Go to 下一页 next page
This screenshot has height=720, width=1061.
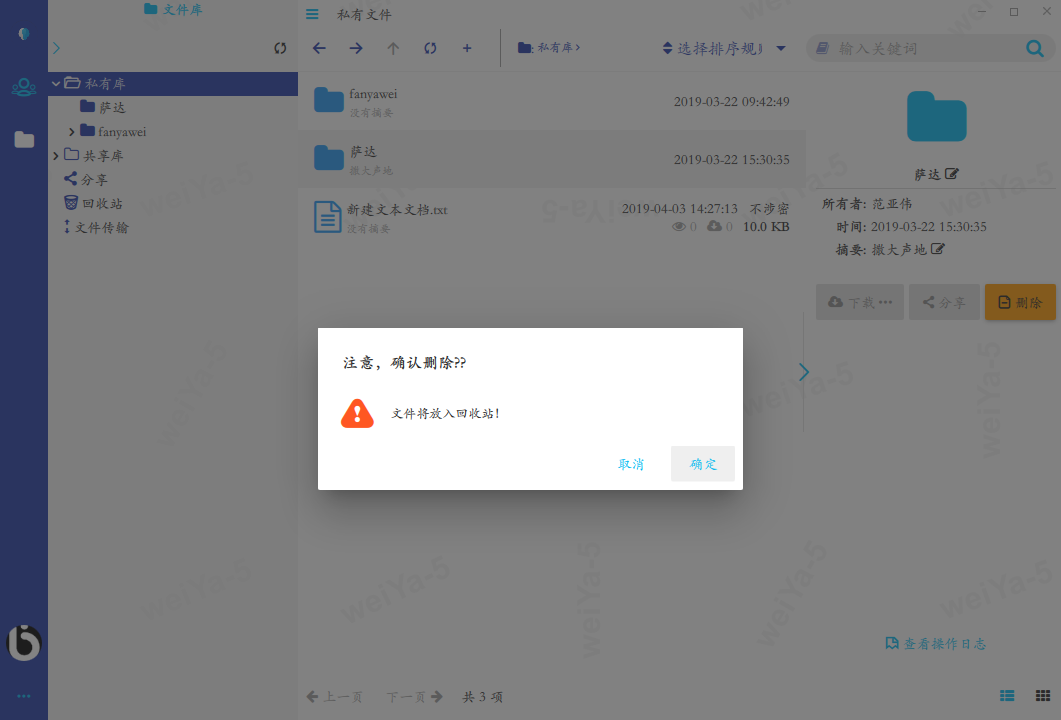tap(414, 696)
